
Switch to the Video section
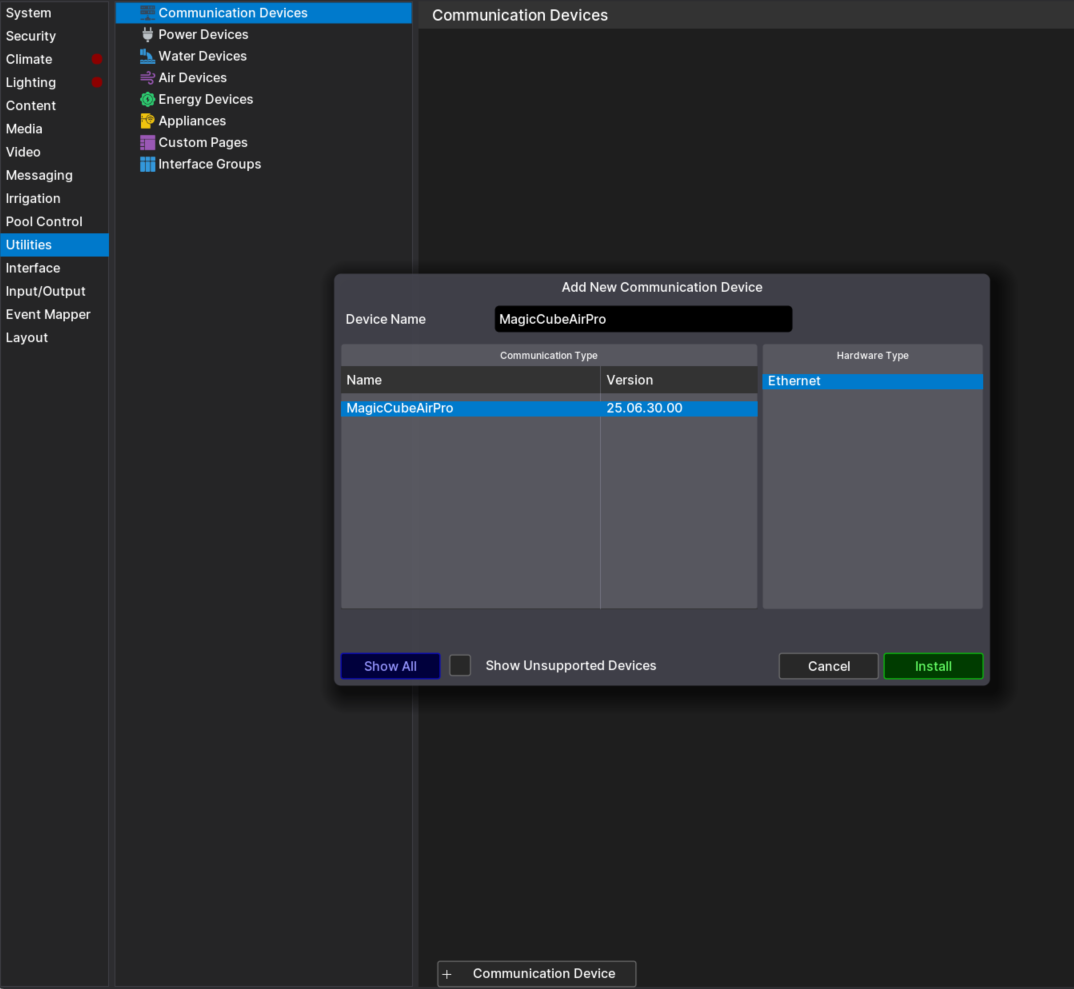[54, 152]
